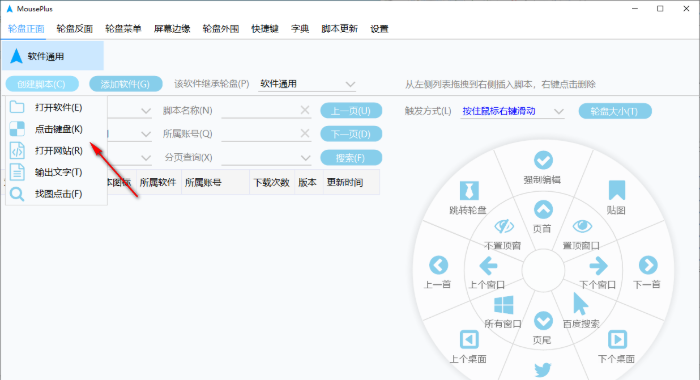Click the 搜索(F) button

tap(351, 158)
